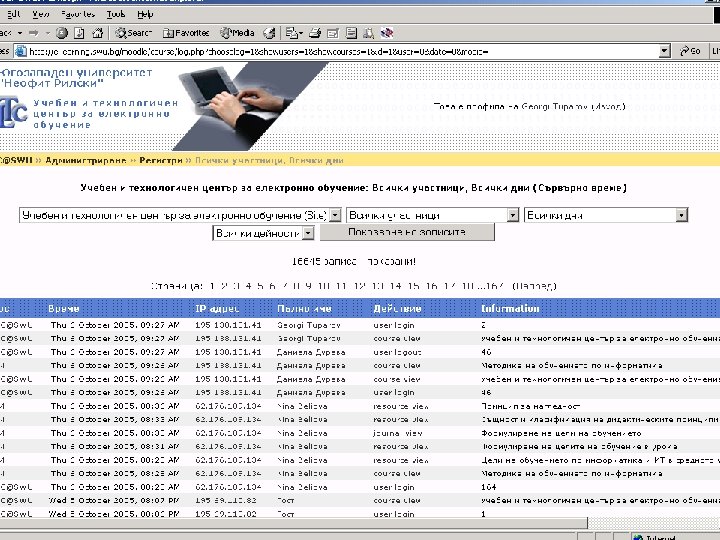Open the Search toolbar button
The image size is (720, 540).
click(x=133, y=33)
